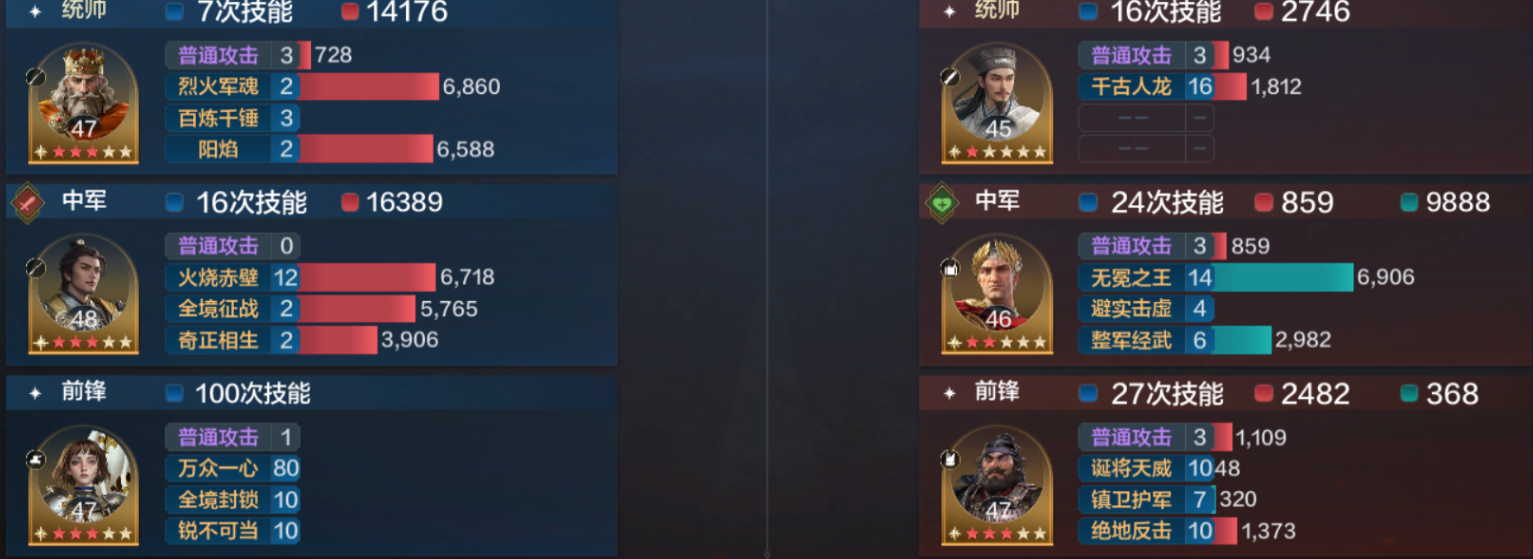This screenshot has width=1533, height=559.
Task: Click the green heart icon beside 中军
Action: (x=941, y=203)
